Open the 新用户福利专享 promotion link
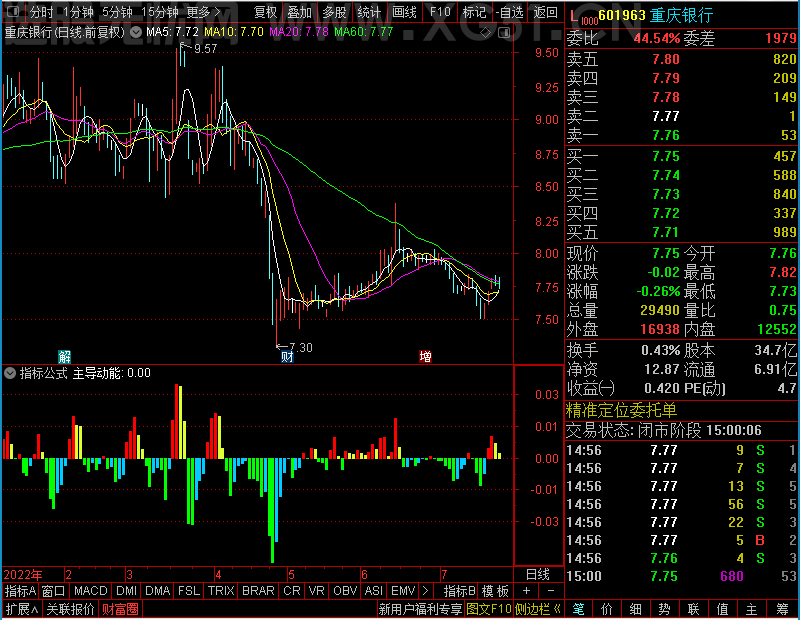Screen dimensions: 800x620 (x=420, y=609)
